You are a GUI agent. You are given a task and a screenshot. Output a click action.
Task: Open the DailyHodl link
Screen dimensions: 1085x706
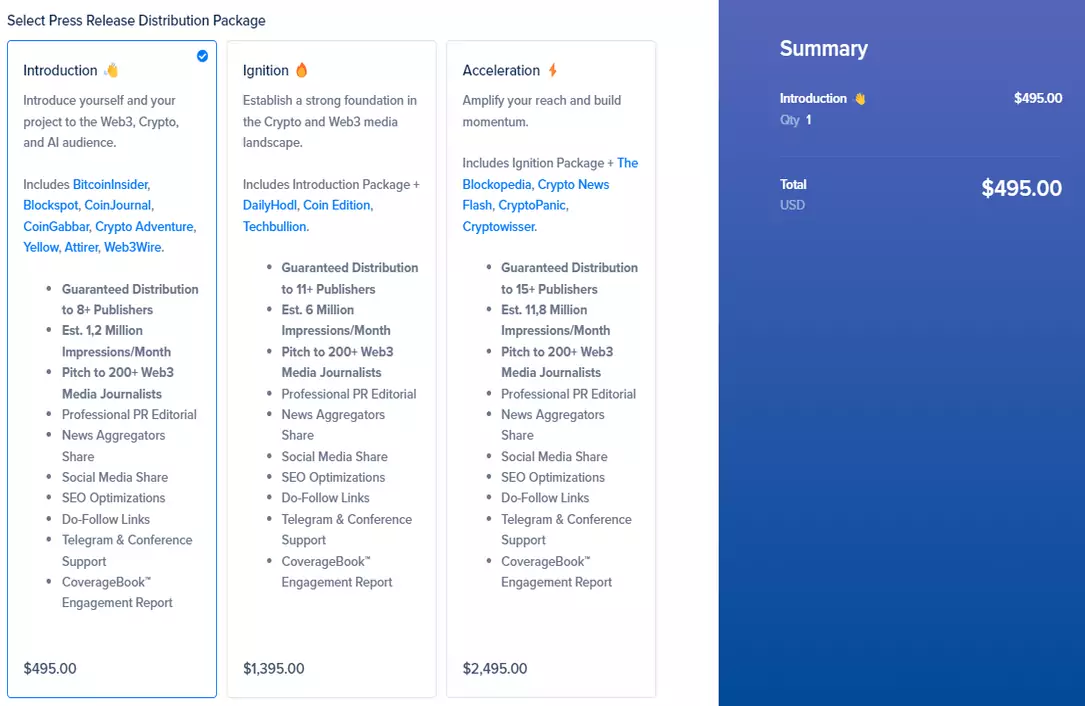(270, 206)
